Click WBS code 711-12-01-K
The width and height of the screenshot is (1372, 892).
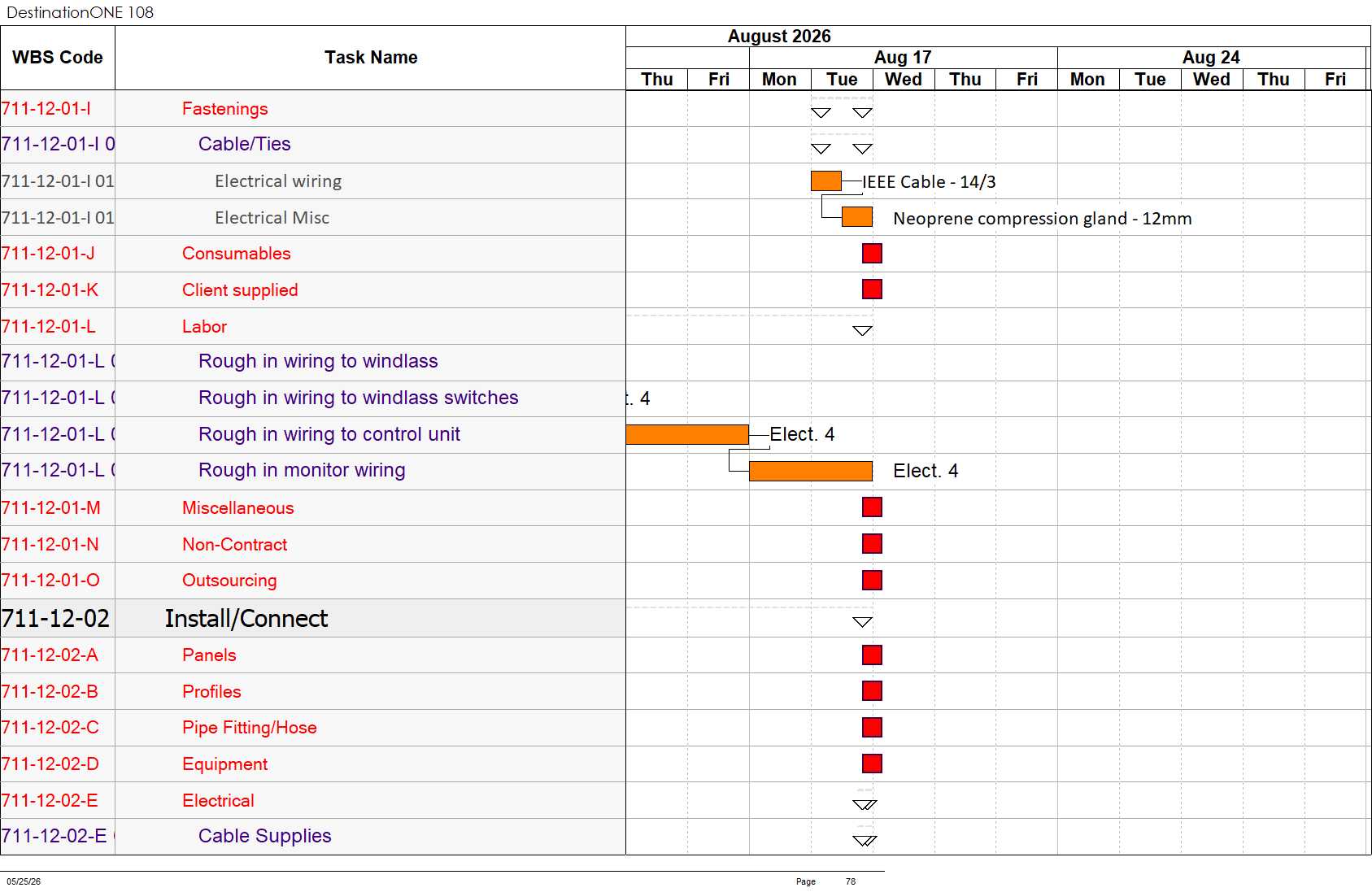click(50, 290)
